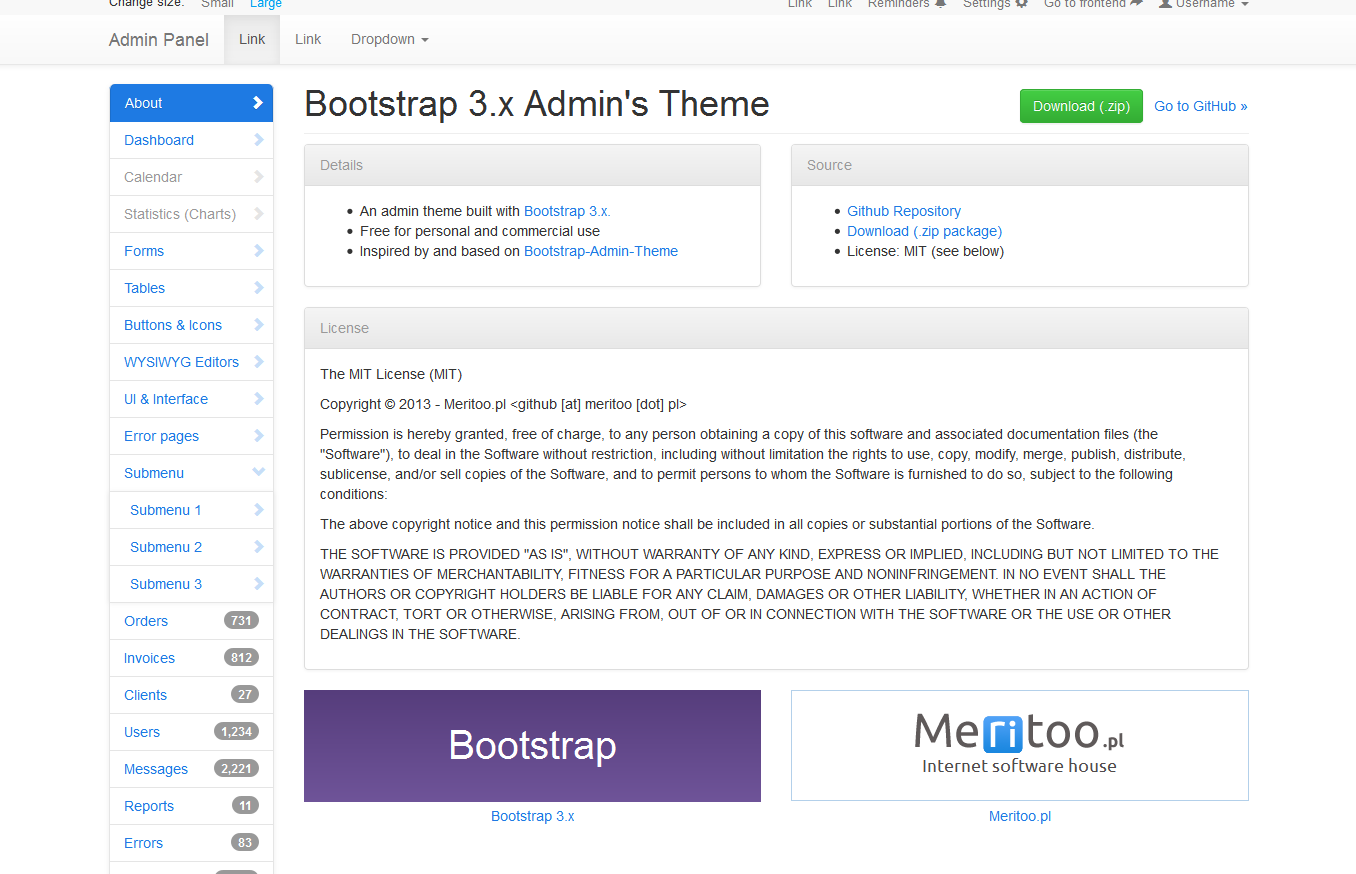
Task: Open Clients in the sidebar
Action: click(x=191, y=695)
